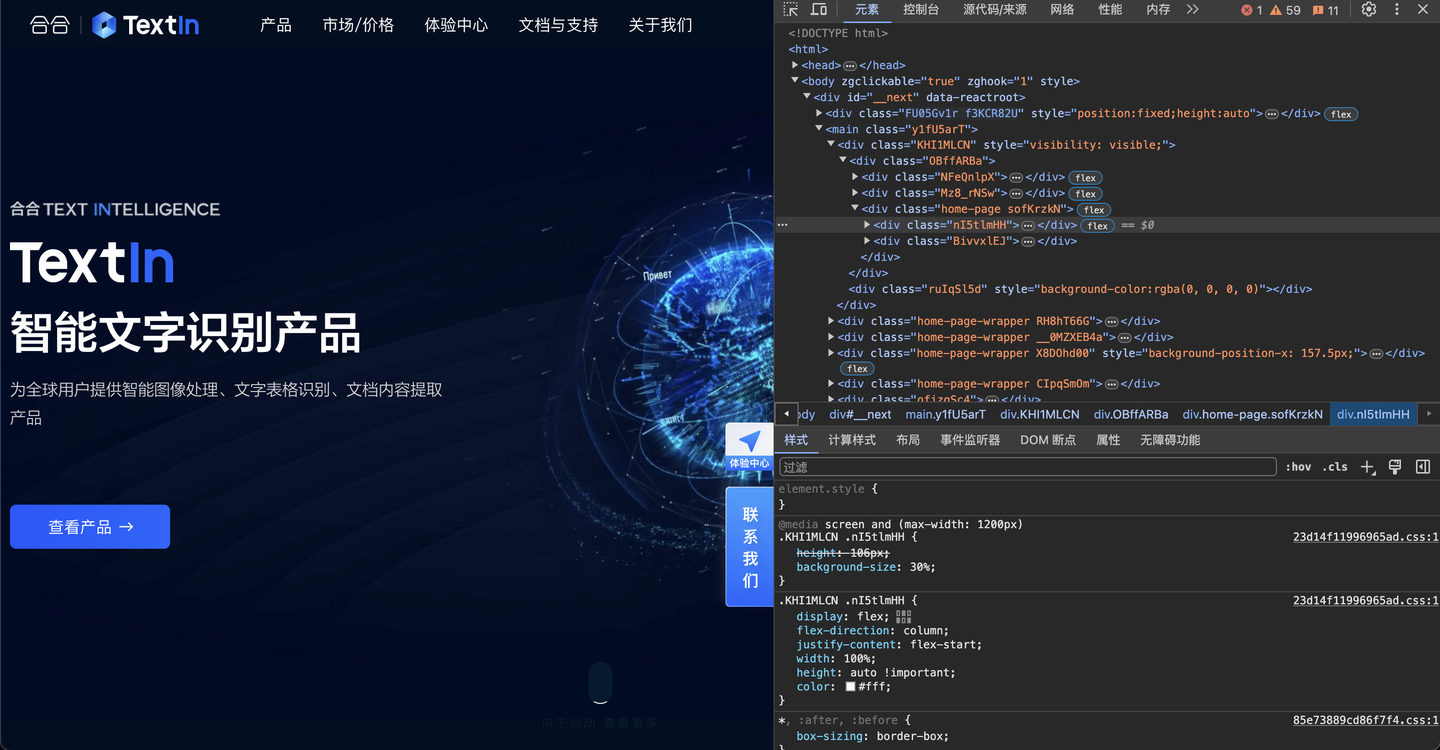Open 关于我们 in the site navigation
The width and height of the screenshot is (1440, 750).
pyautogui.click(x=660, y=25)
